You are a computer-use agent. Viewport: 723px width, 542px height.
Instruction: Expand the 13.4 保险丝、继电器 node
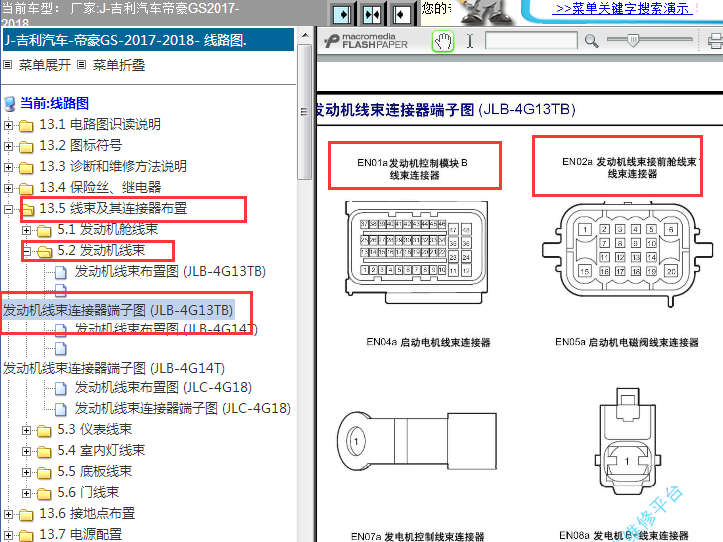(8, 188)
